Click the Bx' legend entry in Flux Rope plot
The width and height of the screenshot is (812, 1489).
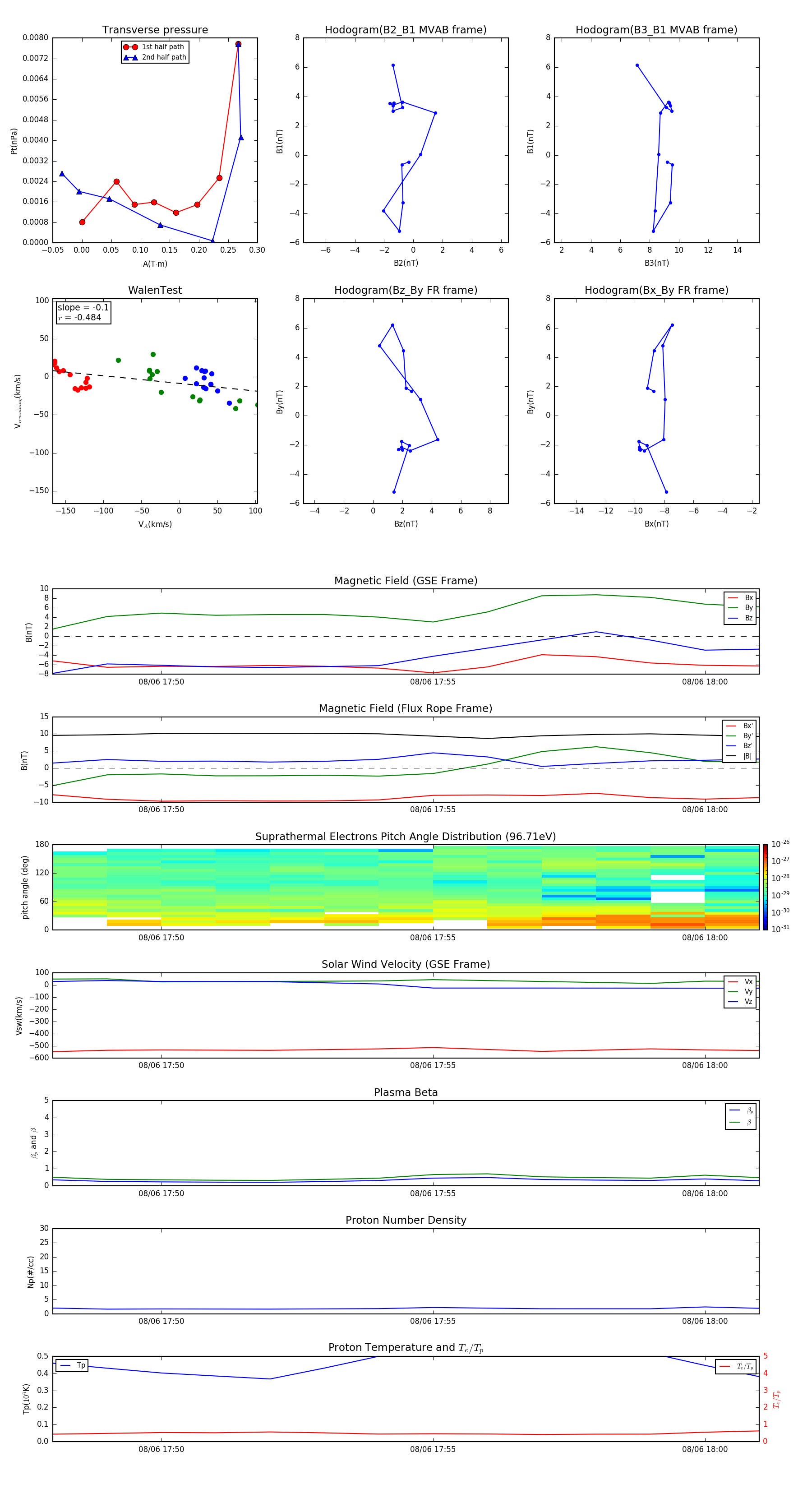coord(740,726)
